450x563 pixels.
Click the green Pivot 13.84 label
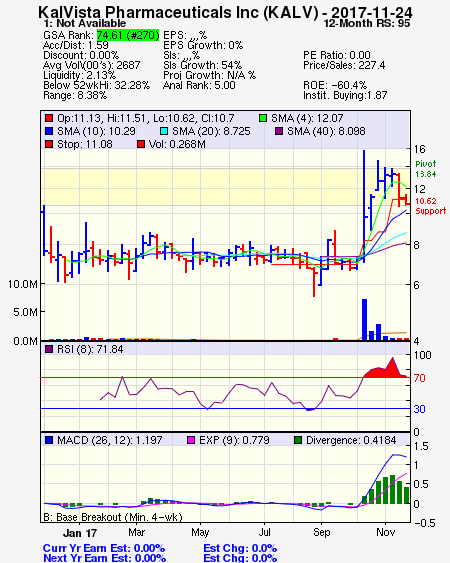coord(426,169)
